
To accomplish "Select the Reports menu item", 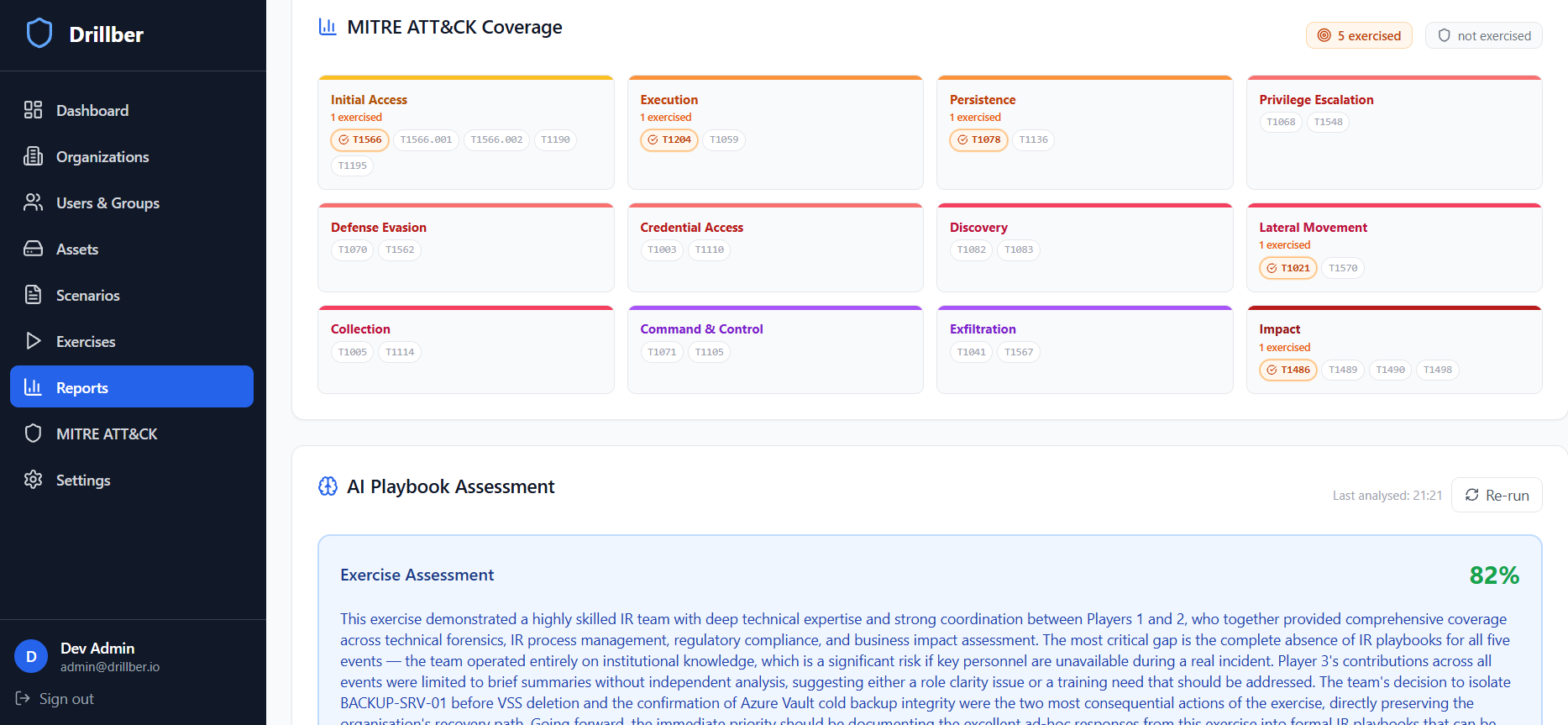I will (x=132, y=387).
